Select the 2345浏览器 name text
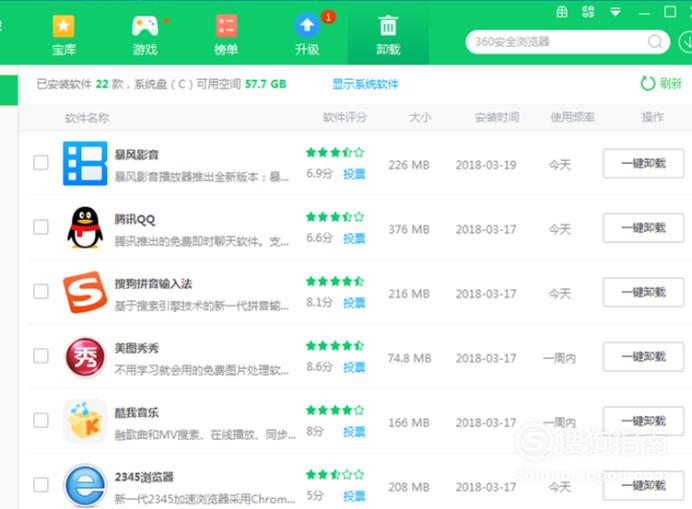 144,477
